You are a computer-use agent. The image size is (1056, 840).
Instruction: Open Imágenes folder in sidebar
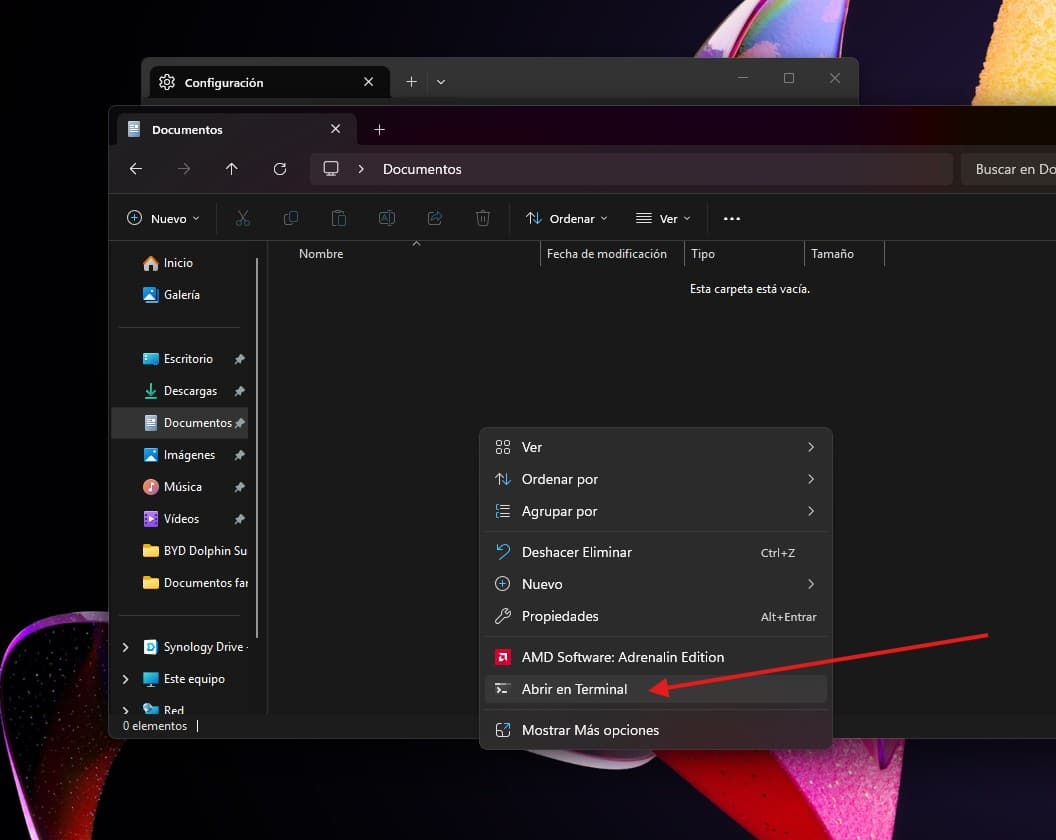180,455
